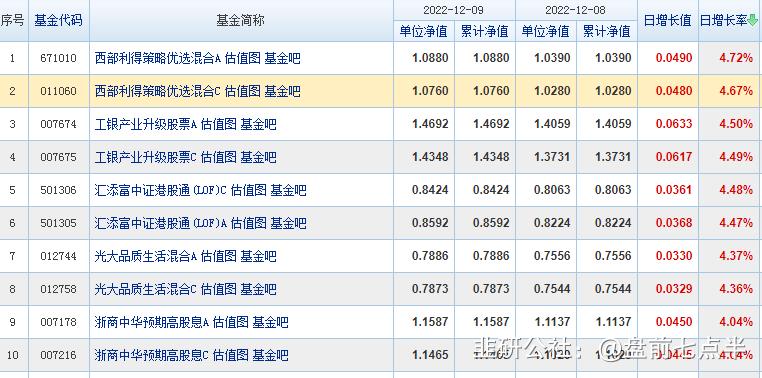Image resolution: width=762 pixels, height=378 pixels.
Task: Click daily growth value 0.0361
Action: pos(674,190)
